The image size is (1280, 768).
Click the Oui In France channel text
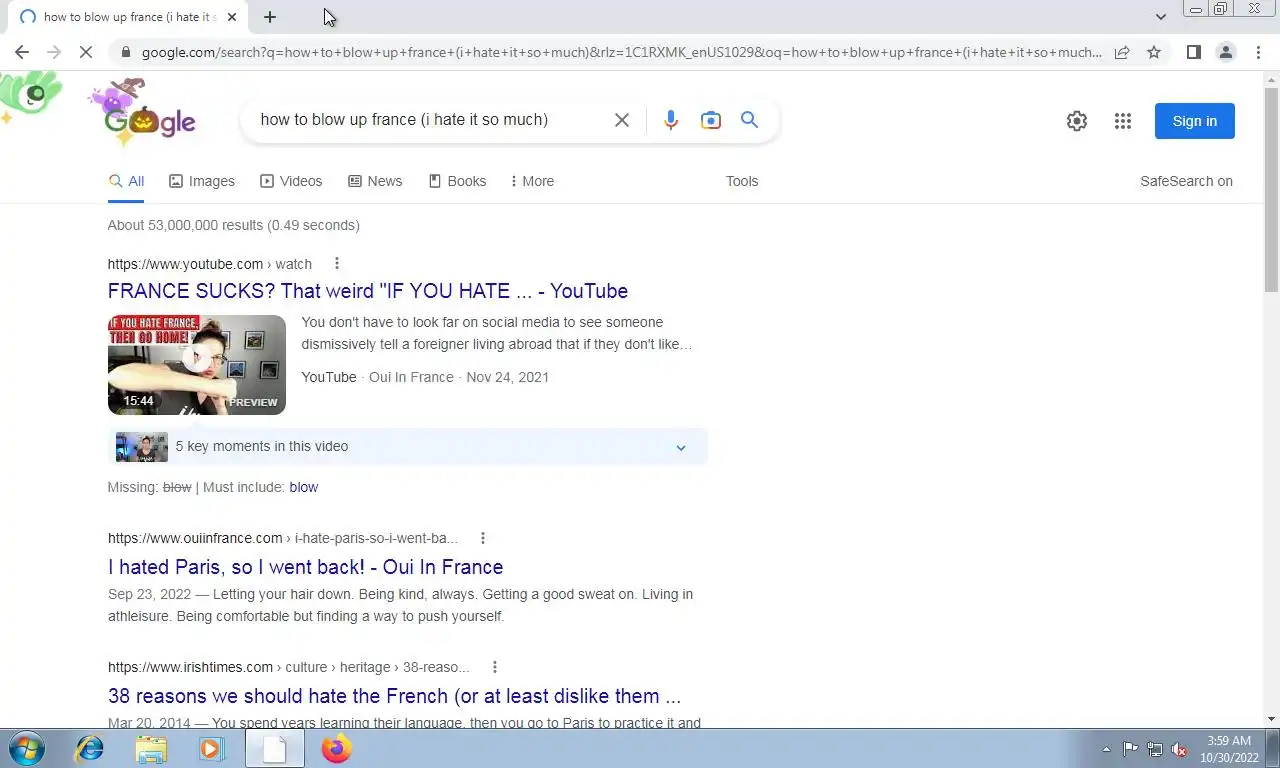coord(411,377)
